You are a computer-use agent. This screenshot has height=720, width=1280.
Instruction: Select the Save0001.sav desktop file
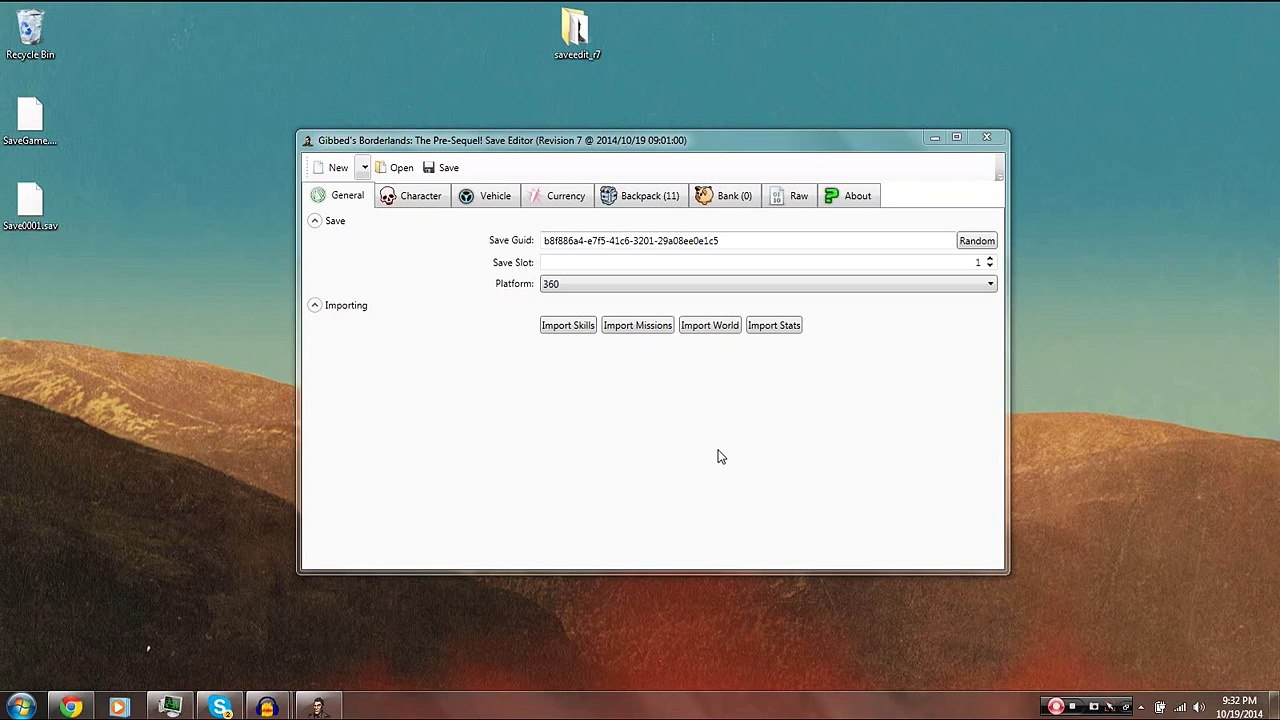point(30,206)
